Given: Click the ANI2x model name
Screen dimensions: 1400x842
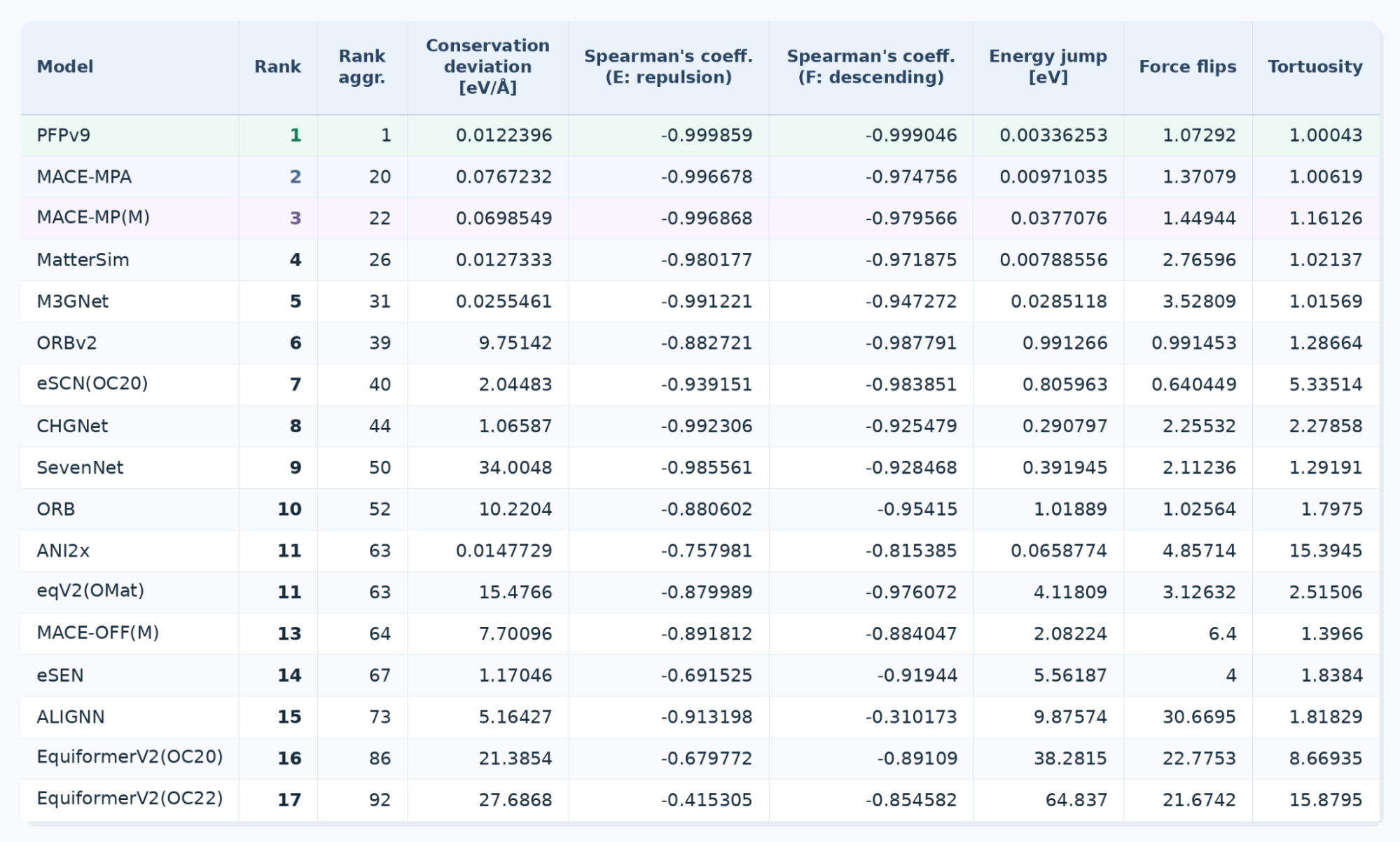Looking at the screenshot, I should click(63, 551).
